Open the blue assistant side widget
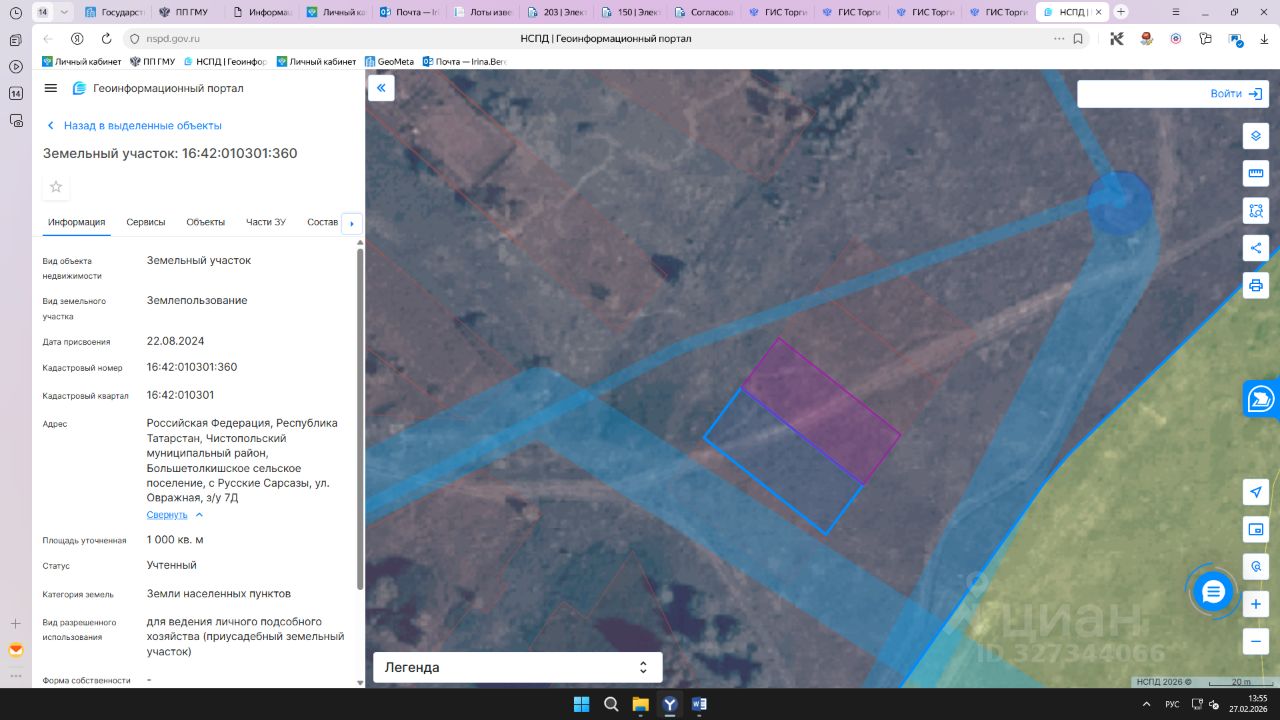Image resolution: width=1280 pixels, height=720 pixels. (x=1262, y=399)
